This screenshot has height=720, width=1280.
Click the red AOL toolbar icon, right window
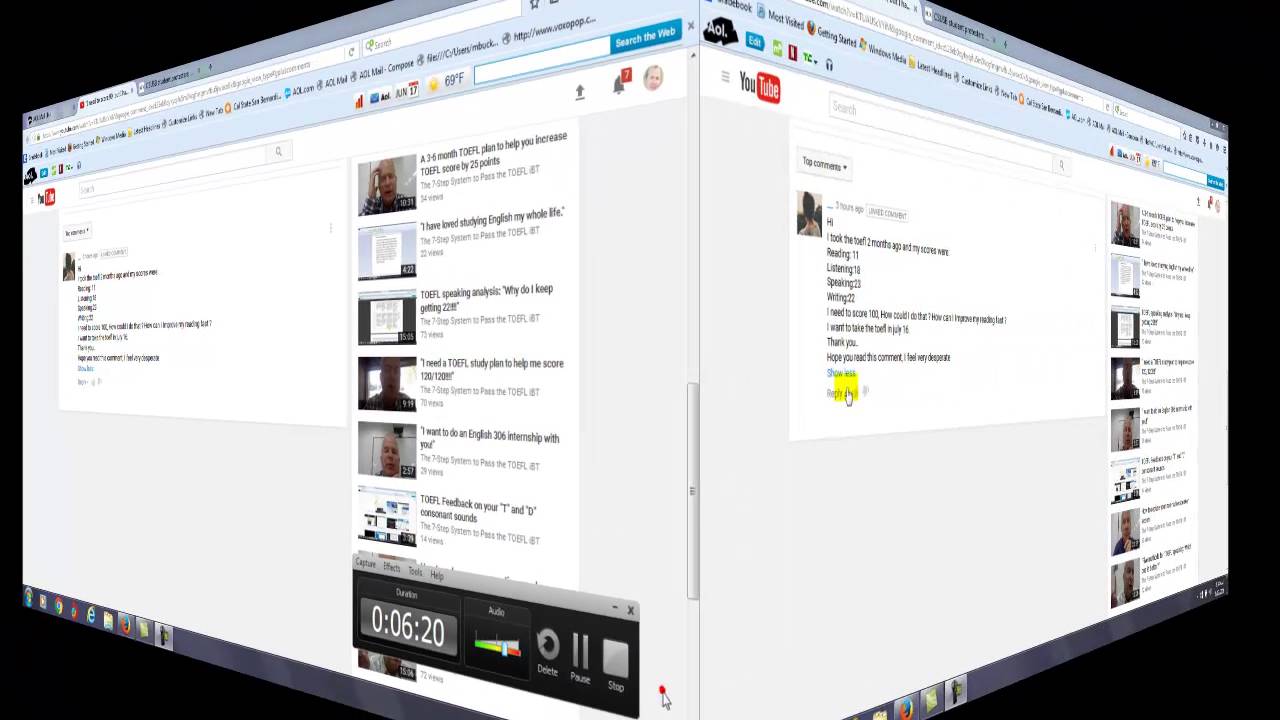point(792,52)
